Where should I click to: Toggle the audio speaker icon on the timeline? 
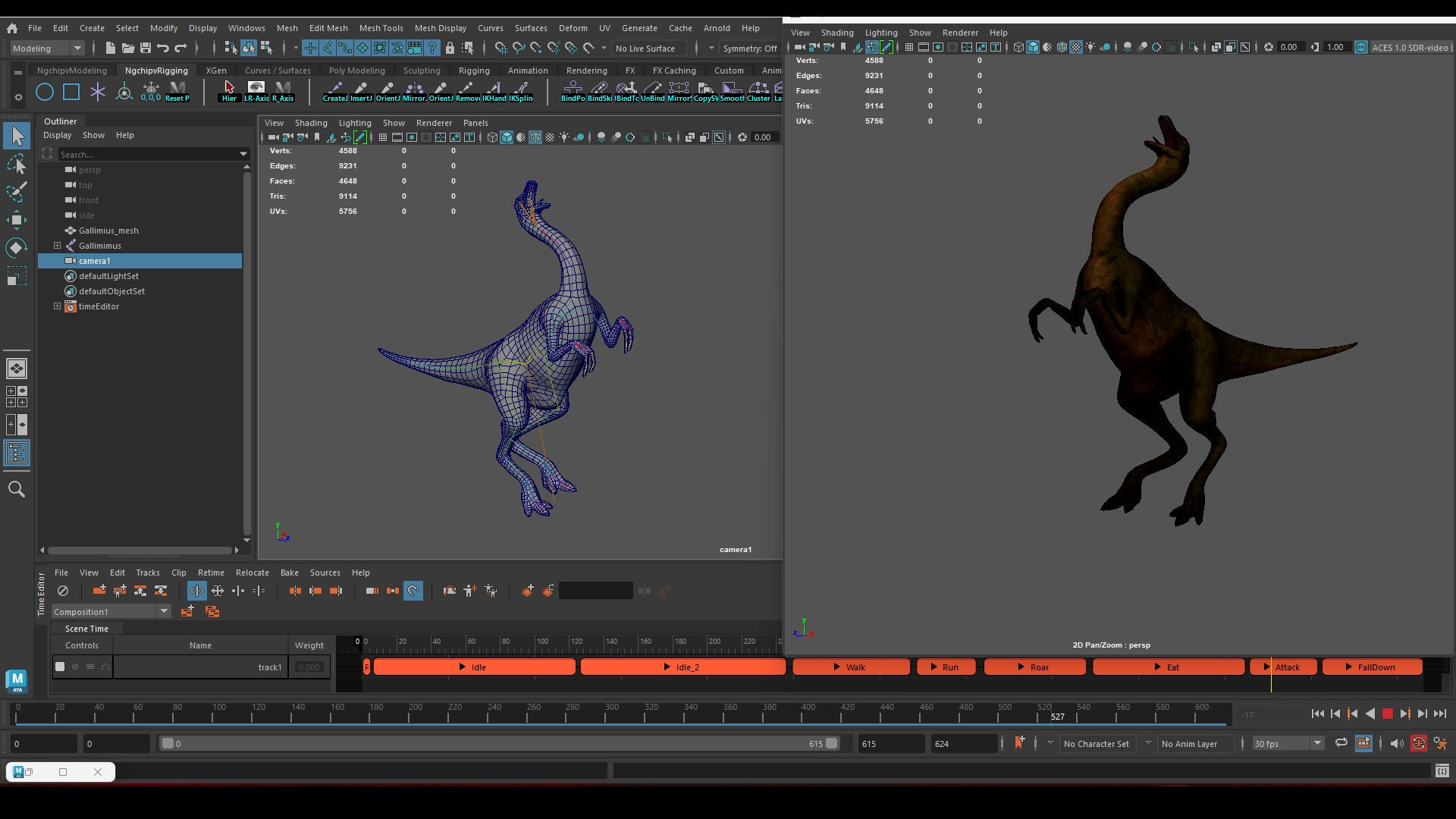(x=1396, y=743)
